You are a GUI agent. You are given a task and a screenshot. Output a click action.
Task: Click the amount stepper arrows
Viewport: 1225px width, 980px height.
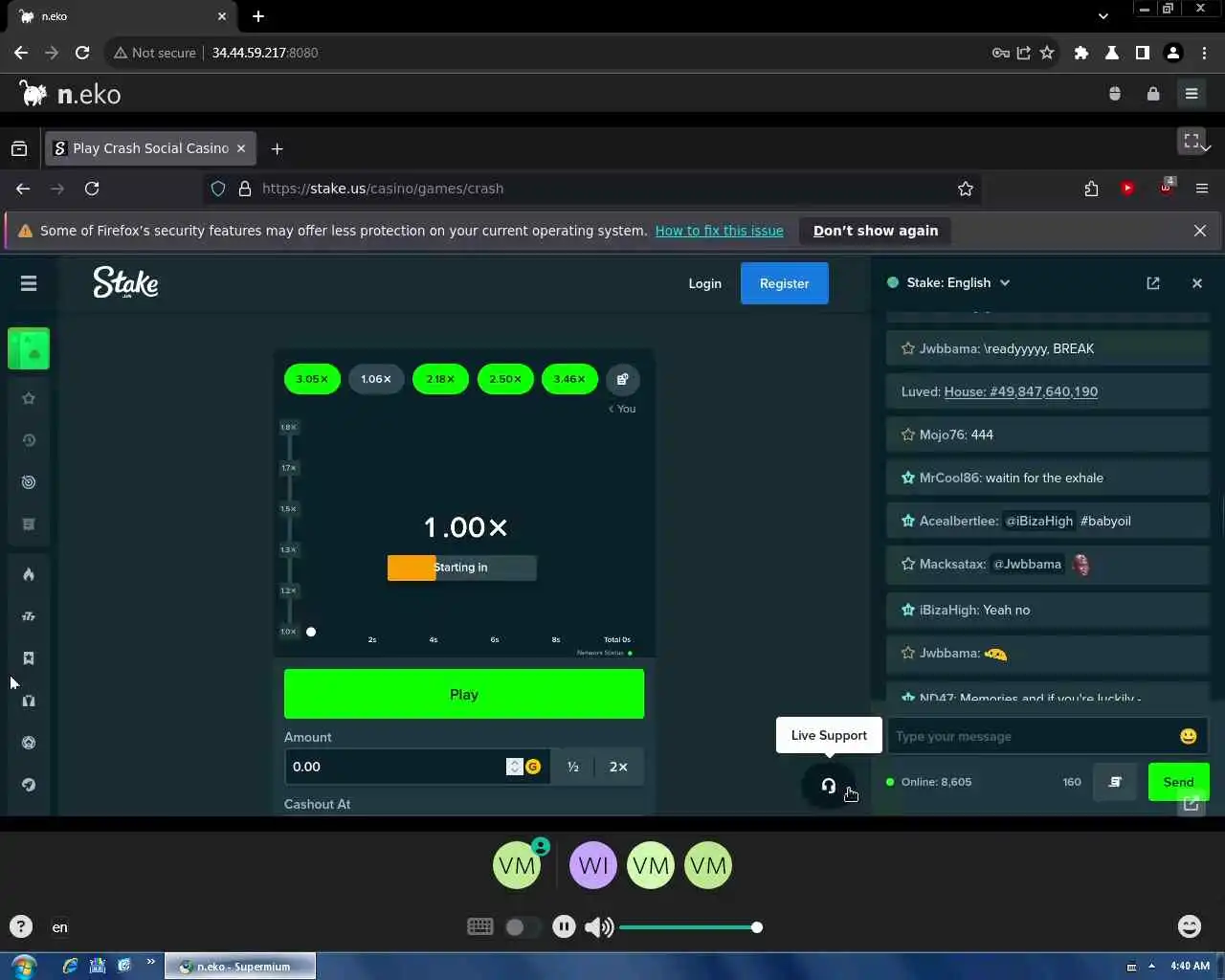click(515, 767)
